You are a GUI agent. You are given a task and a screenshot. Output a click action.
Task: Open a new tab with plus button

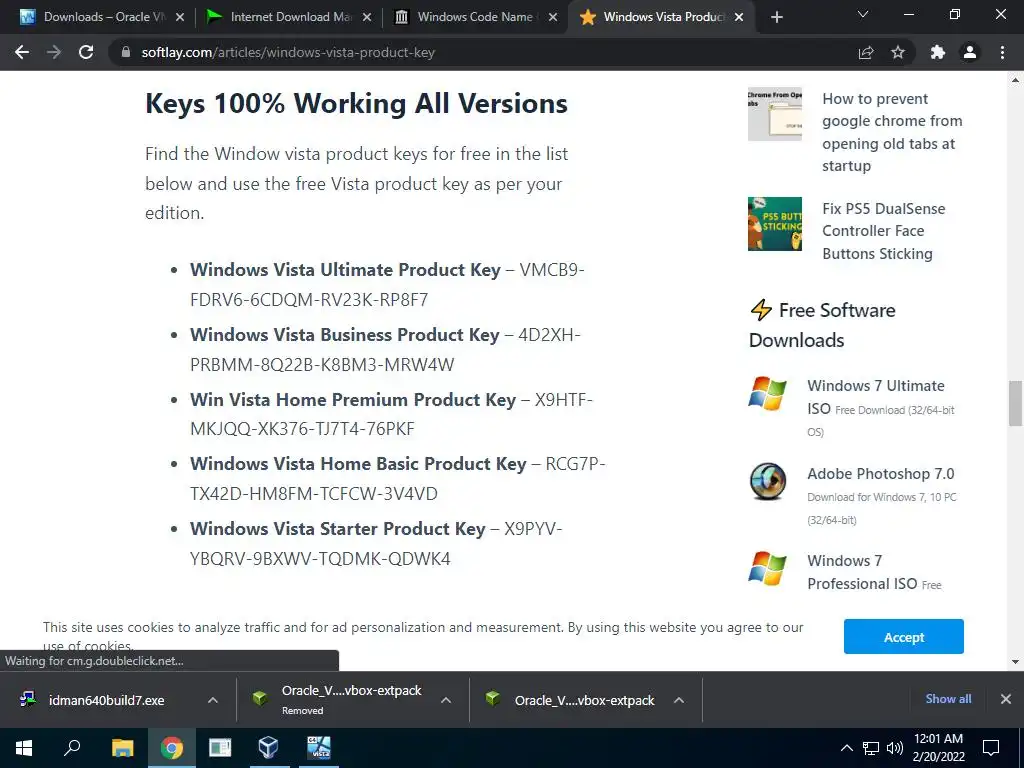[776, 17]
